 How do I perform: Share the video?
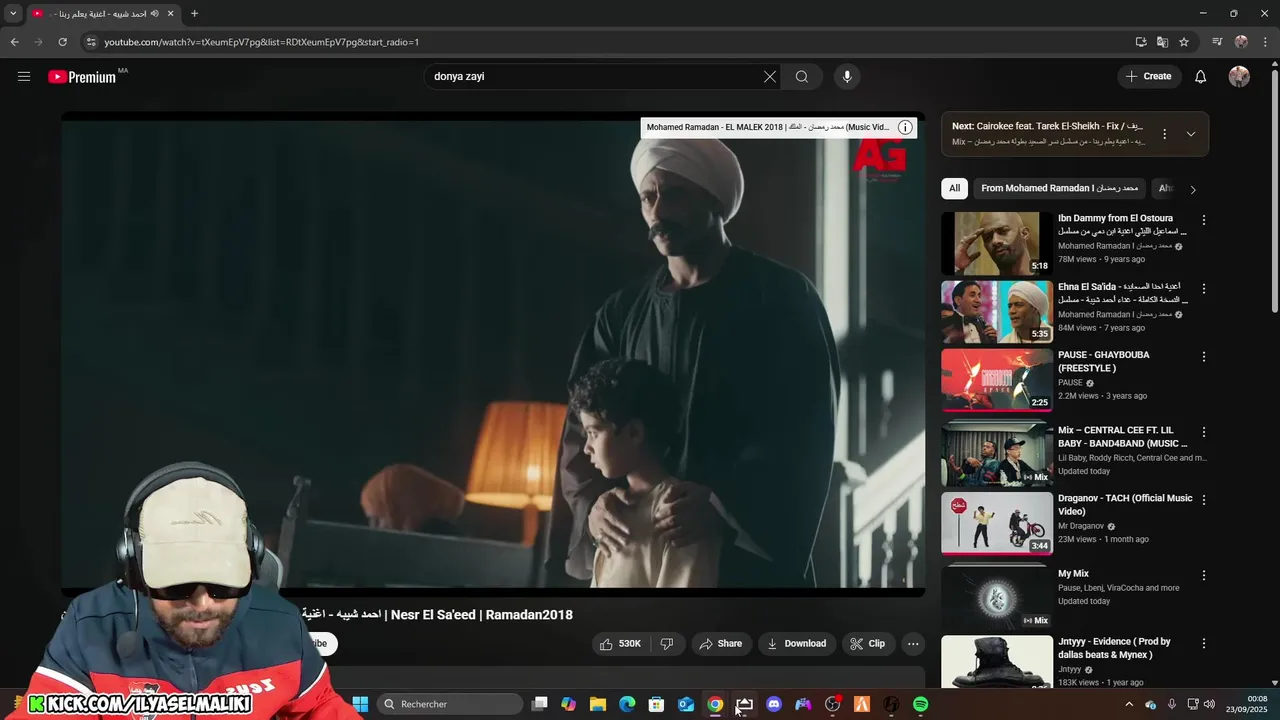click(x=720, y=644)
